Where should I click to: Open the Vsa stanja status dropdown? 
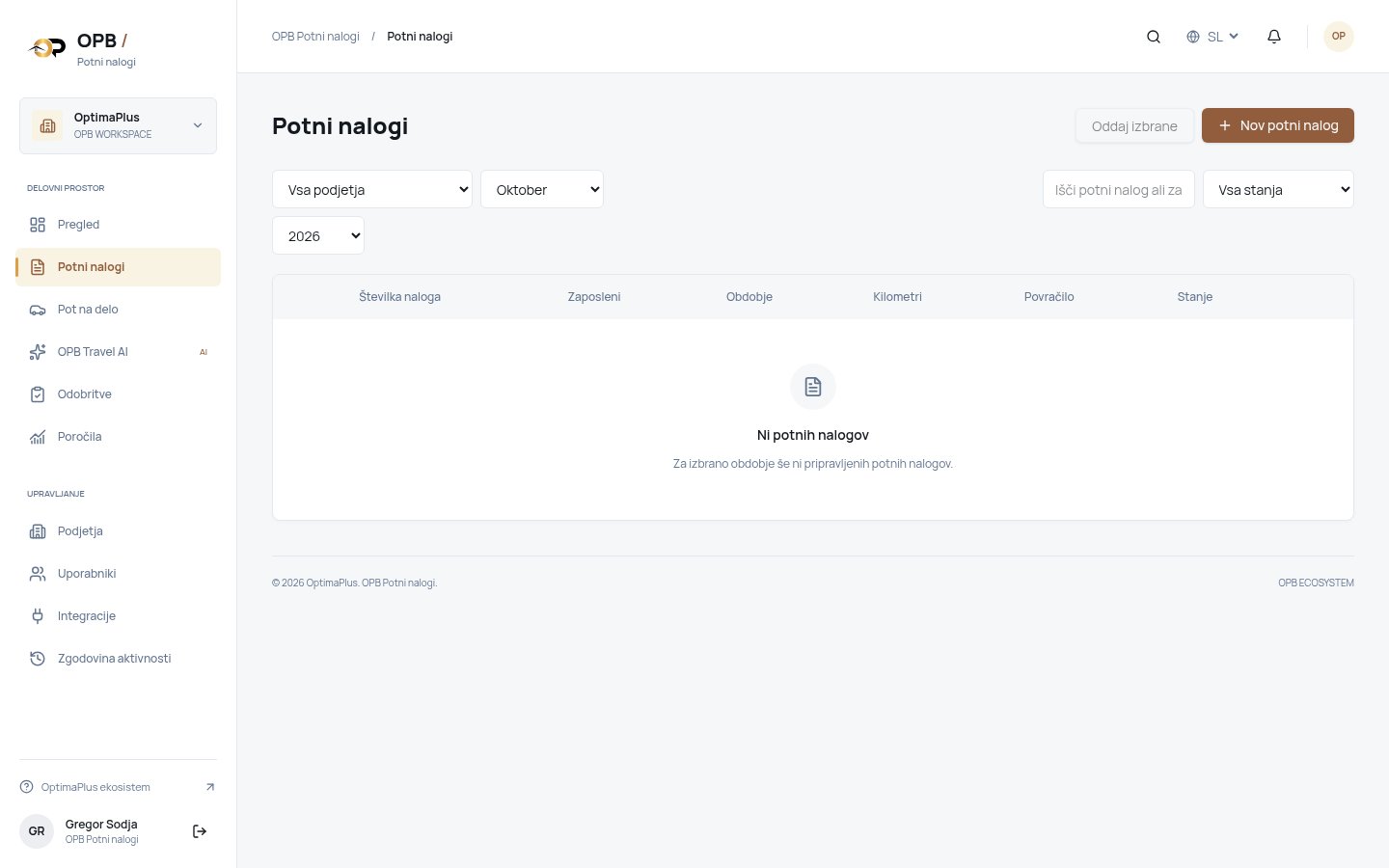(1278, 189)
